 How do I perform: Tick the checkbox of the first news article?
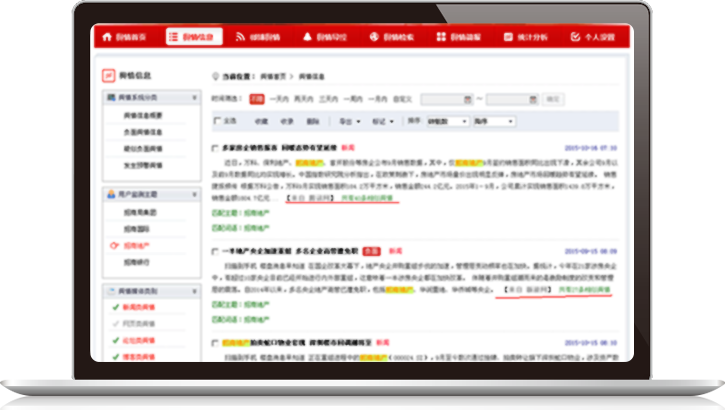[215, 148]
